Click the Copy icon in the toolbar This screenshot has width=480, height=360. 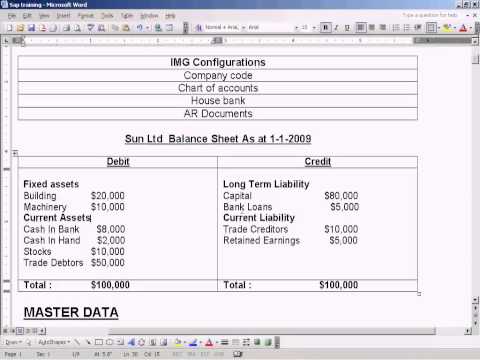pyautogui.click(x=115, y=28)
